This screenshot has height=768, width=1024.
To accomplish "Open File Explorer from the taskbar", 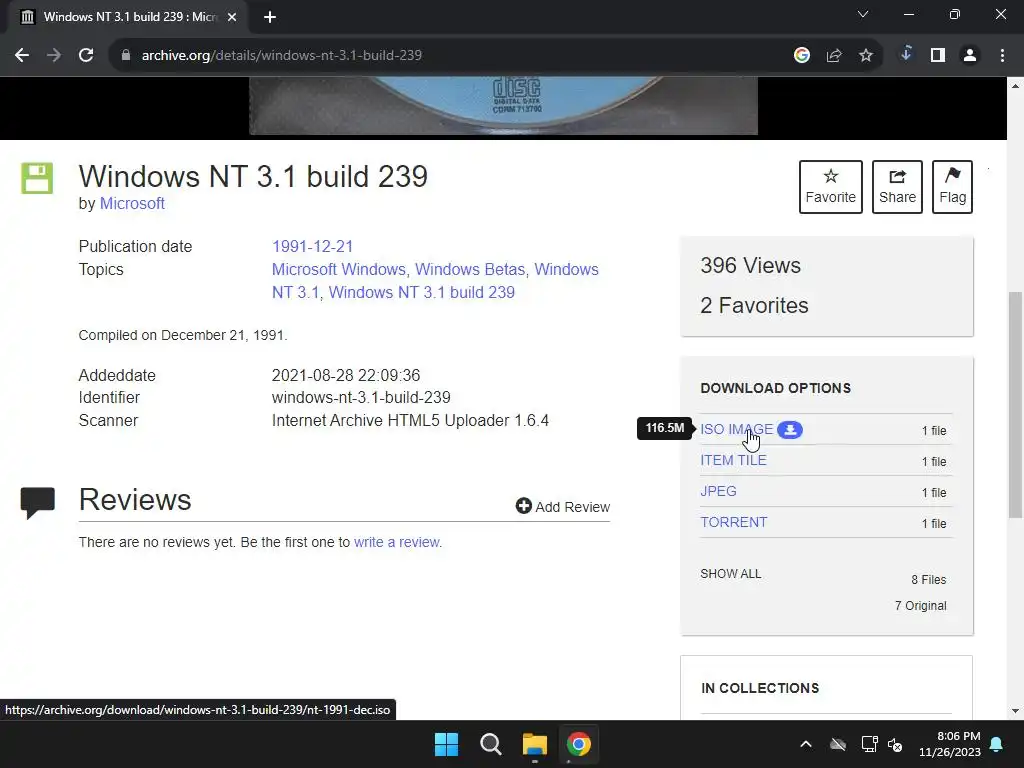I will point(534,744).
